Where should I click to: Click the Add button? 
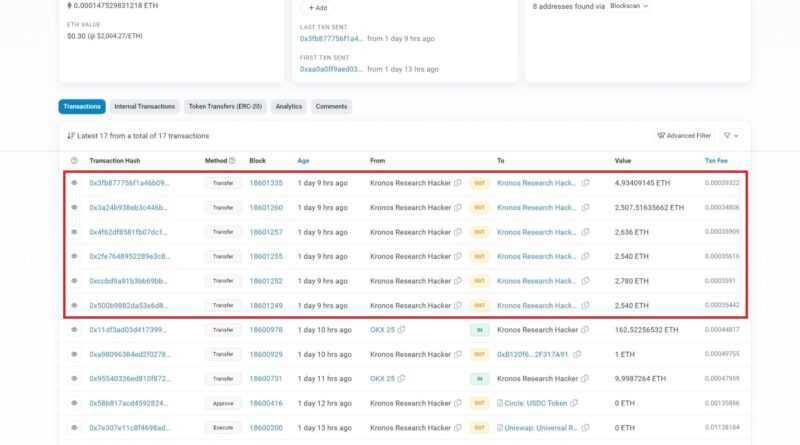click(x=318, y=7)
